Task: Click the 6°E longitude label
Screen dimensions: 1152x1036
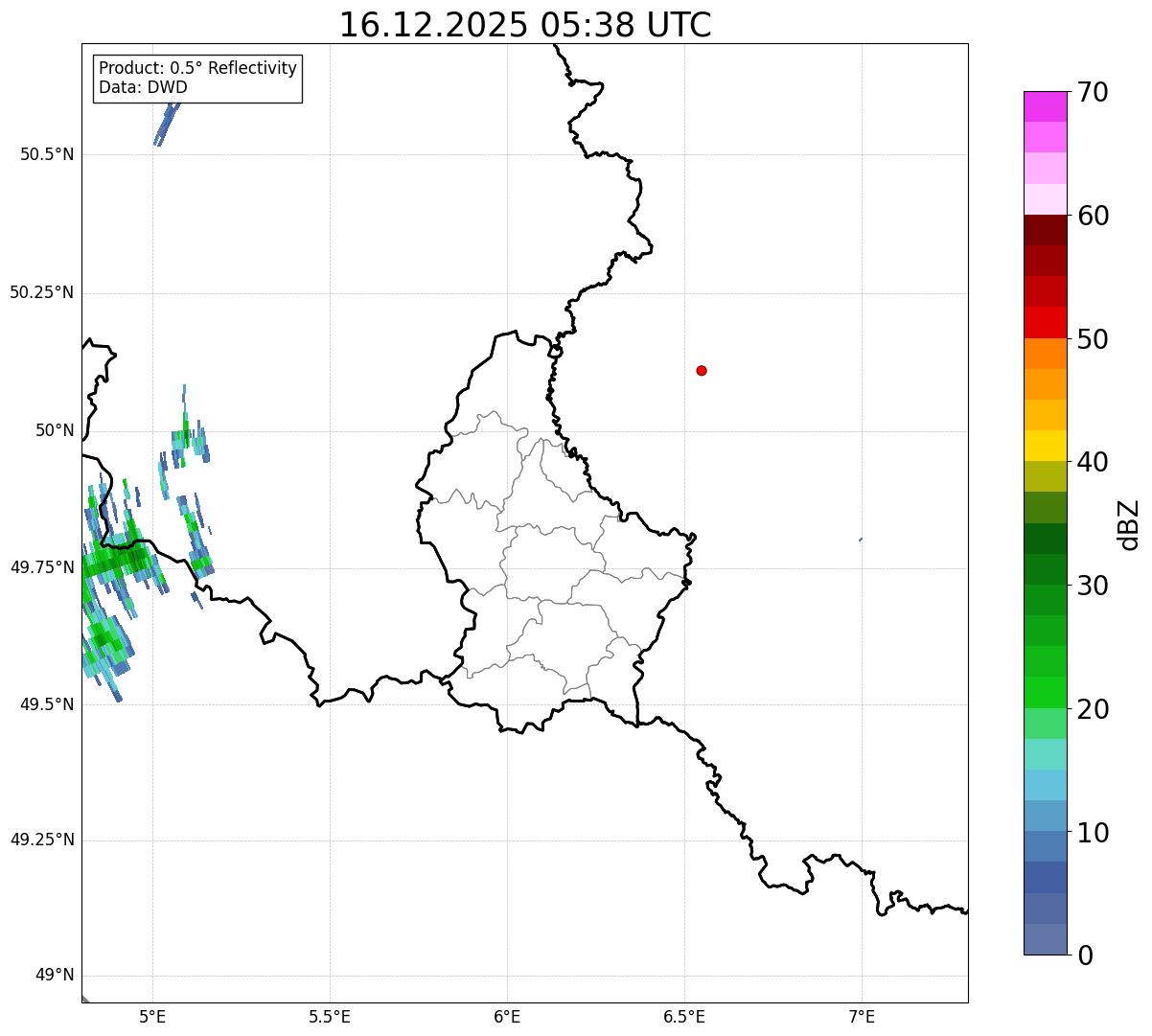Action: point(507,1016)
